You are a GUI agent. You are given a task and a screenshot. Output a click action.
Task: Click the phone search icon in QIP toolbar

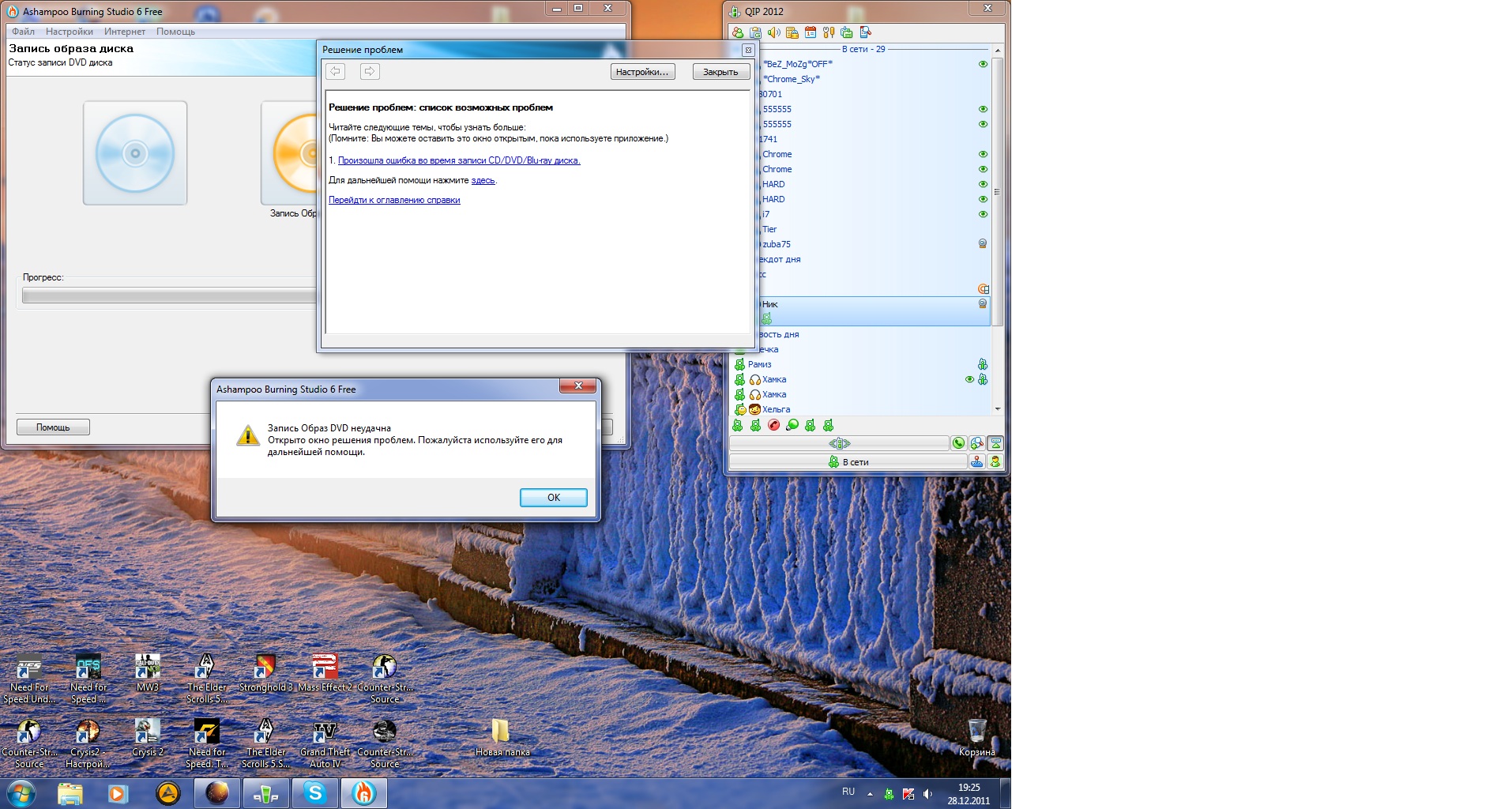(x=865, y=32)
